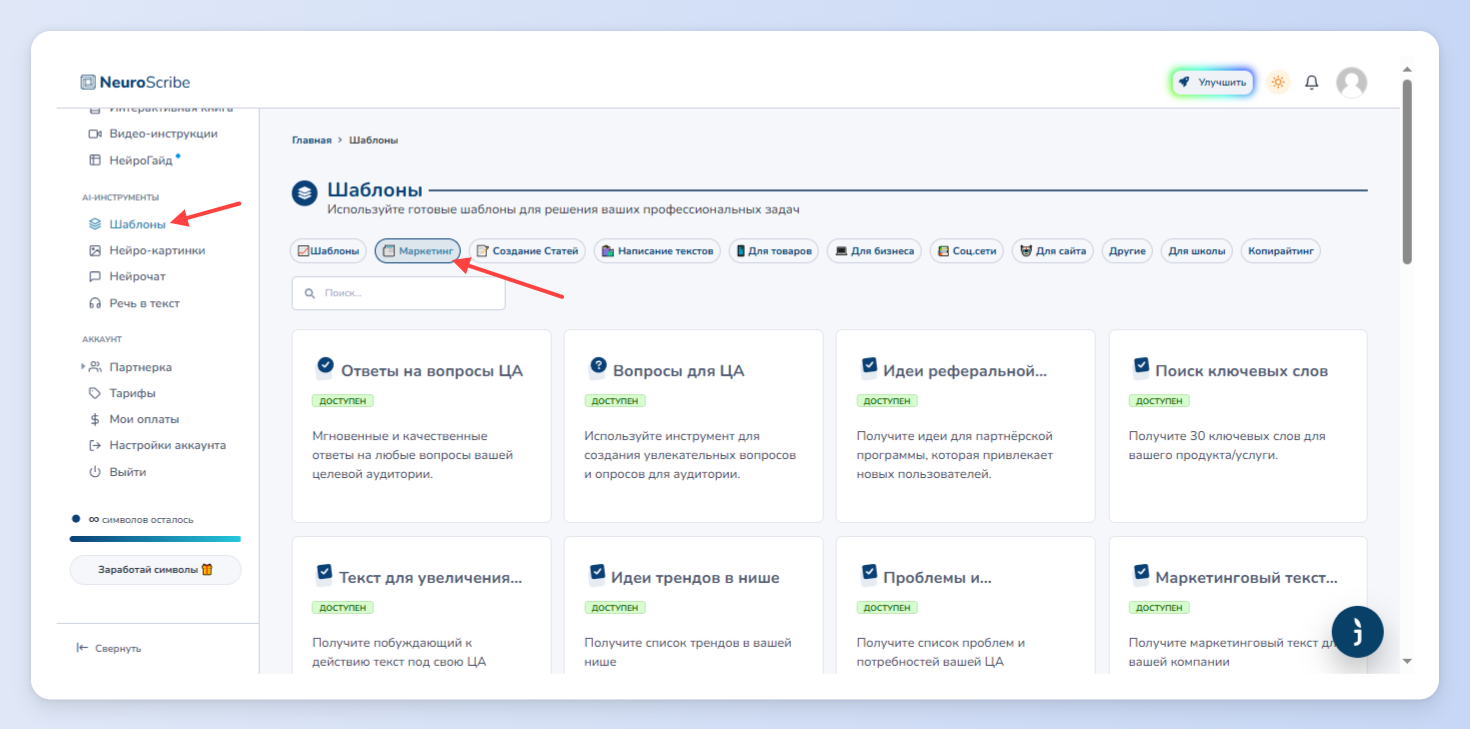
Task: Click the power icon beside Выйти
Action: pos(95,472)
